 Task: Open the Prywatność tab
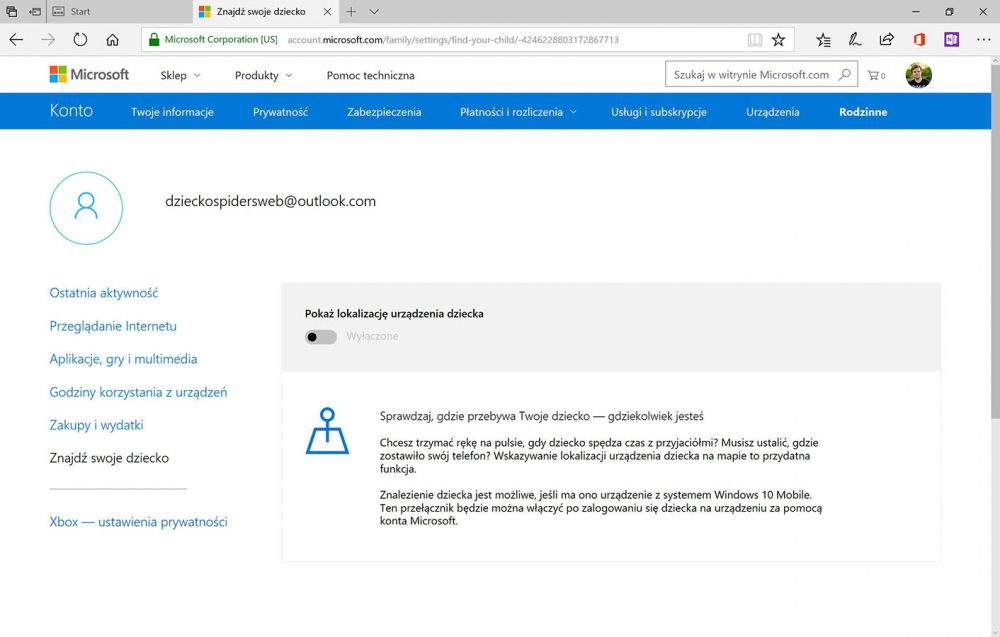click(280, 112)
